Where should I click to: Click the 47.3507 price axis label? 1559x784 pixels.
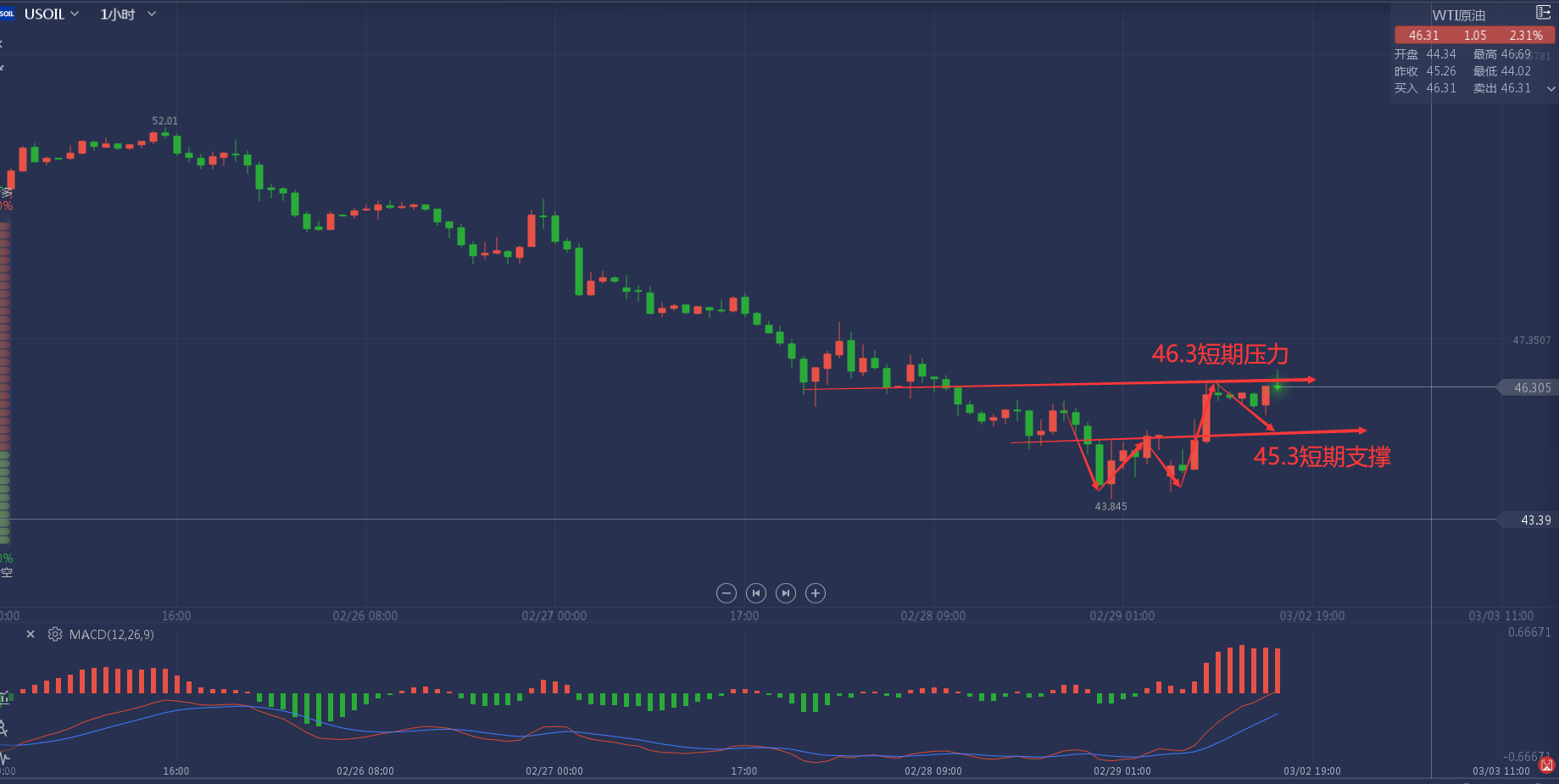tap(1532, 340)
